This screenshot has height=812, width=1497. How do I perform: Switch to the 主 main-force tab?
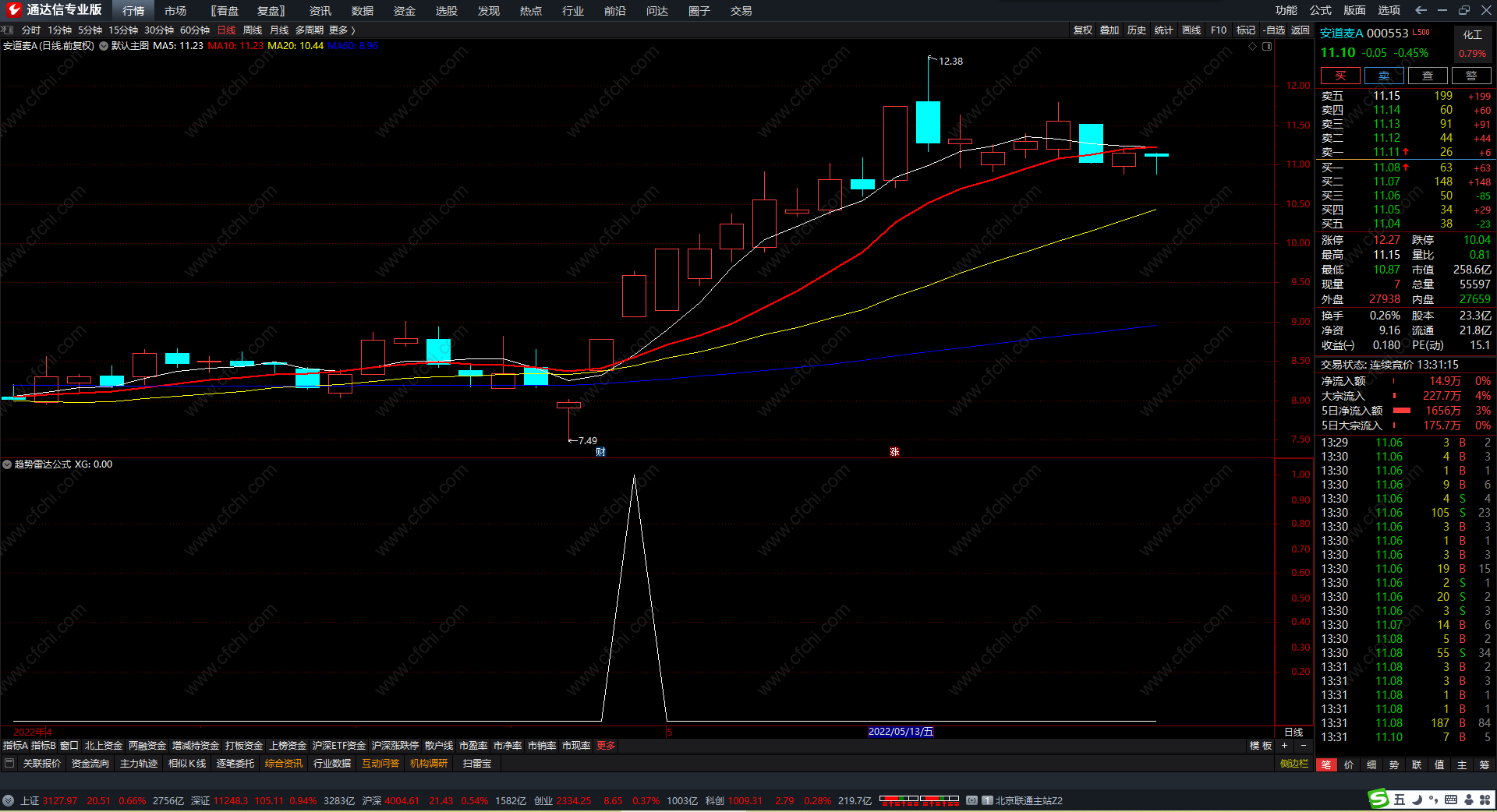click(1462, 764)
